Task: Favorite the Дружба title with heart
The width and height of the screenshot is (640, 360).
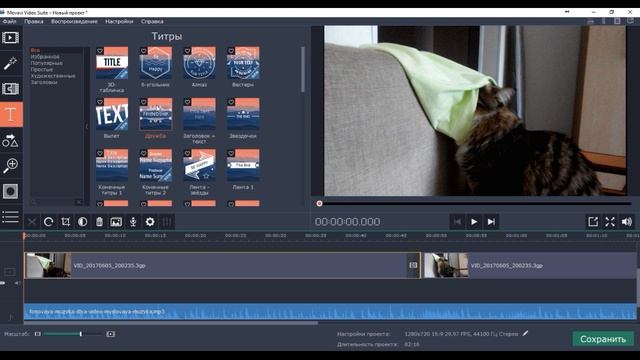Action: pyautogui.click(x=144, y=102)
